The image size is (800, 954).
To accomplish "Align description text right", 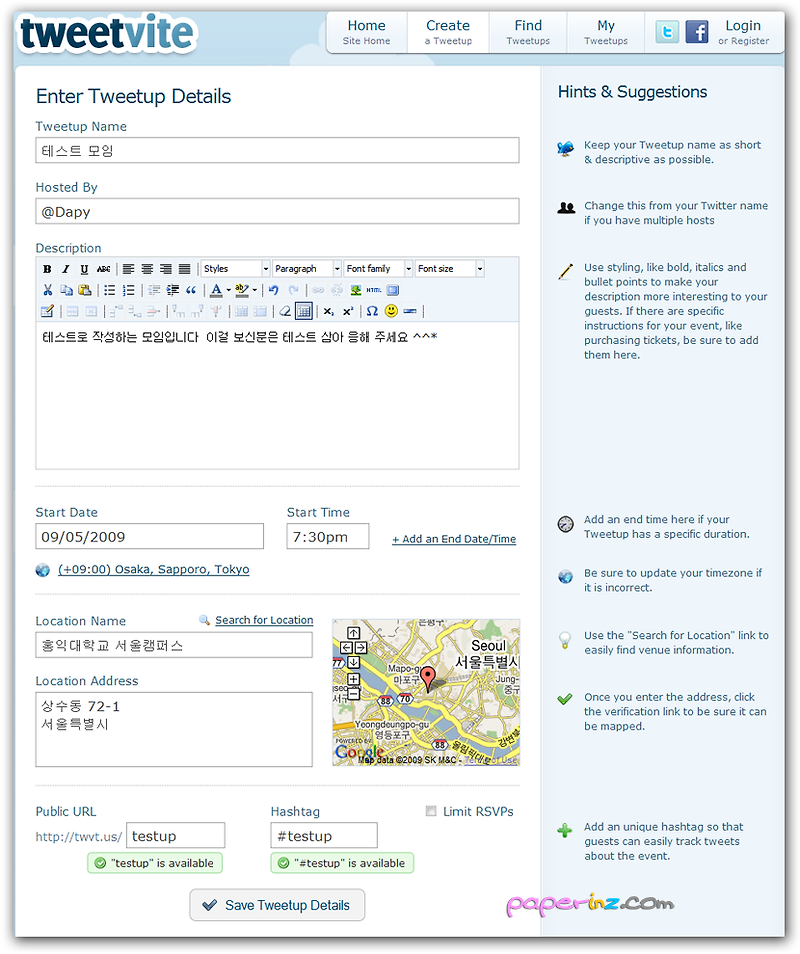I will (x=166, y=269).
